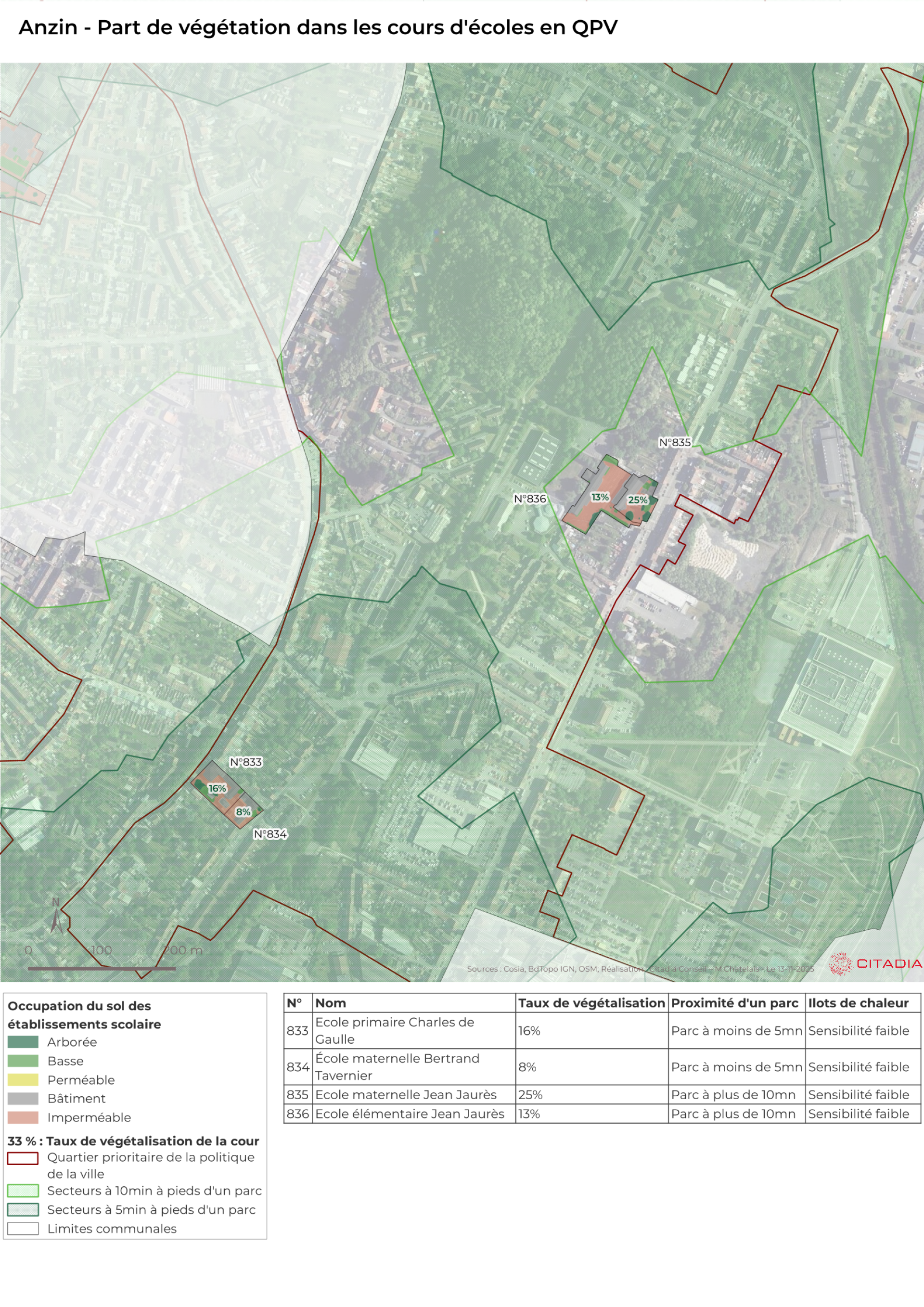924x1307 pixels.
Task: Click the Secteurs à 10min legend symbol
Action: (23, 1191)
